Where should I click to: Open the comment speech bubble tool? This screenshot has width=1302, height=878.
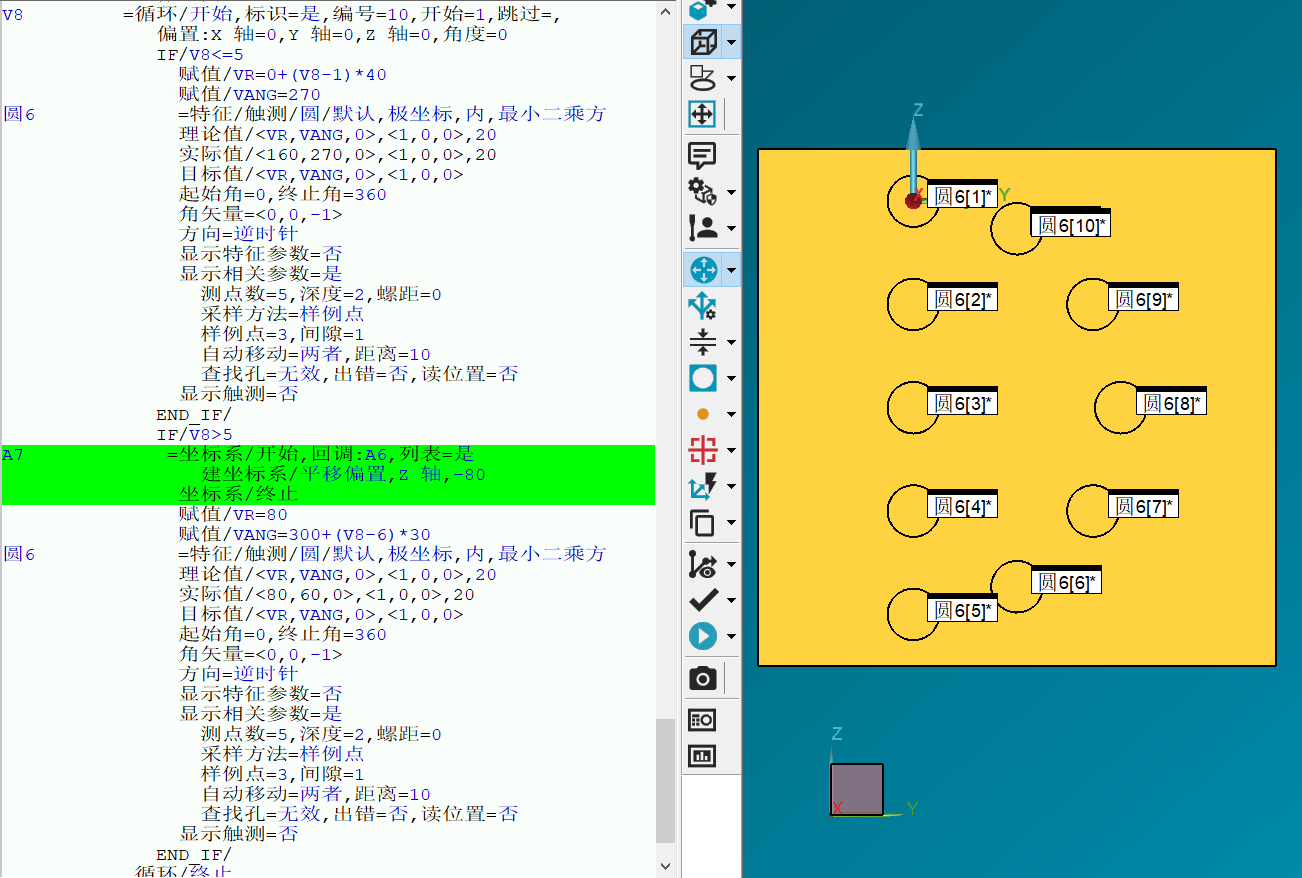point(703,156)
